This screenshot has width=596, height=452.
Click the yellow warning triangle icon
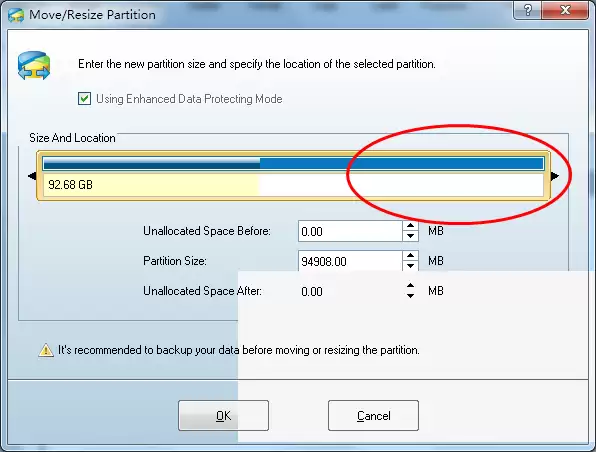point(46,350)
